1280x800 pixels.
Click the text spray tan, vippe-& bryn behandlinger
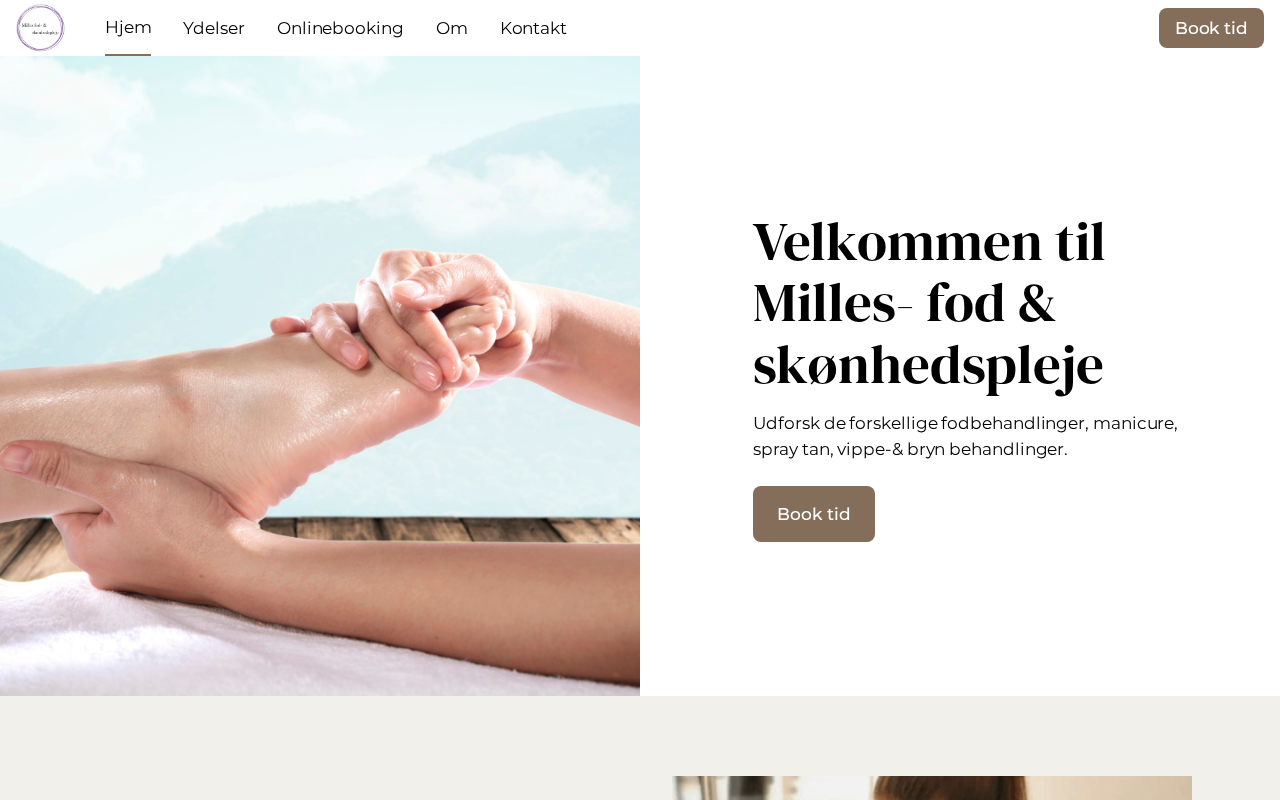tap(910, 449)
